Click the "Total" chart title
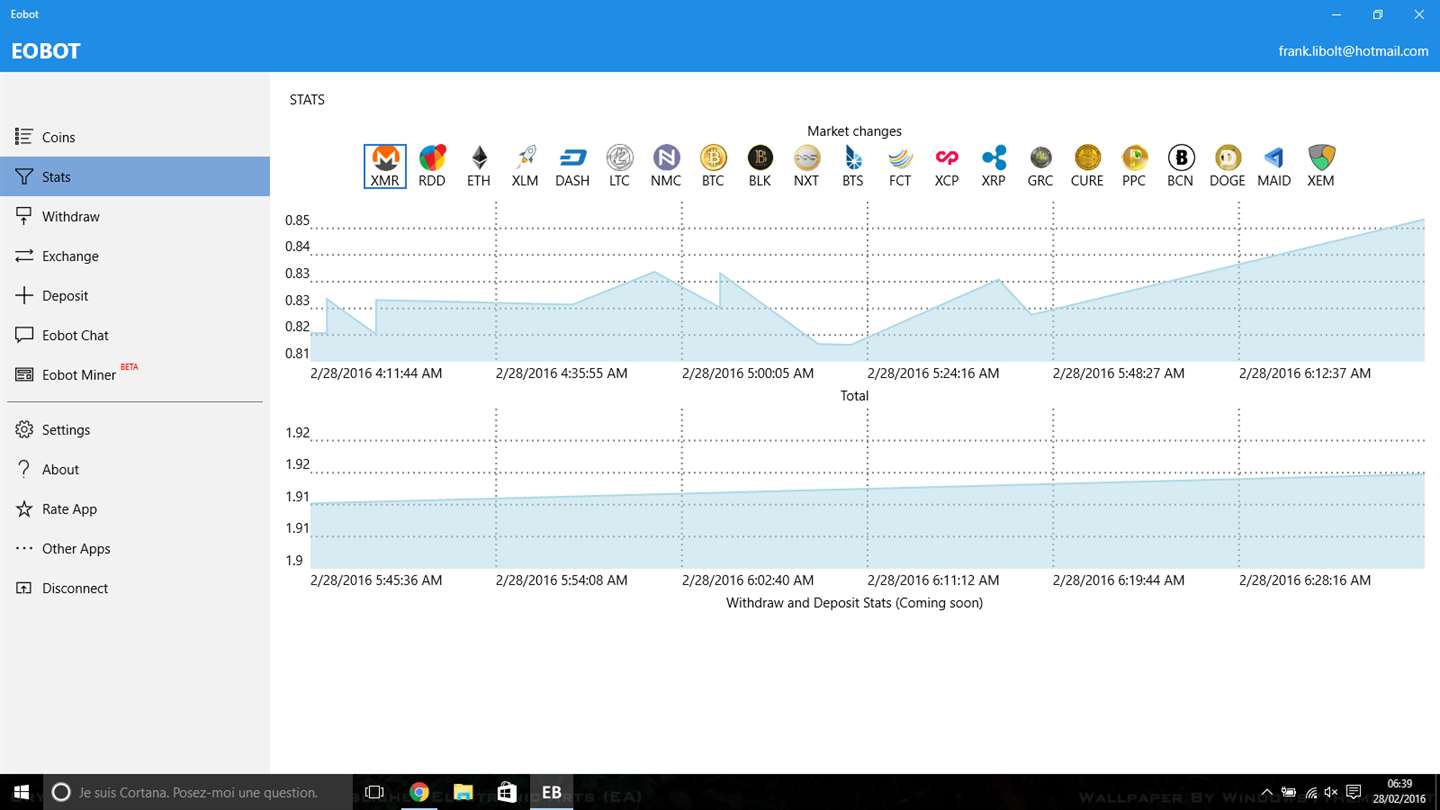This screenshot has width=1440, height=810. point(854,396)
